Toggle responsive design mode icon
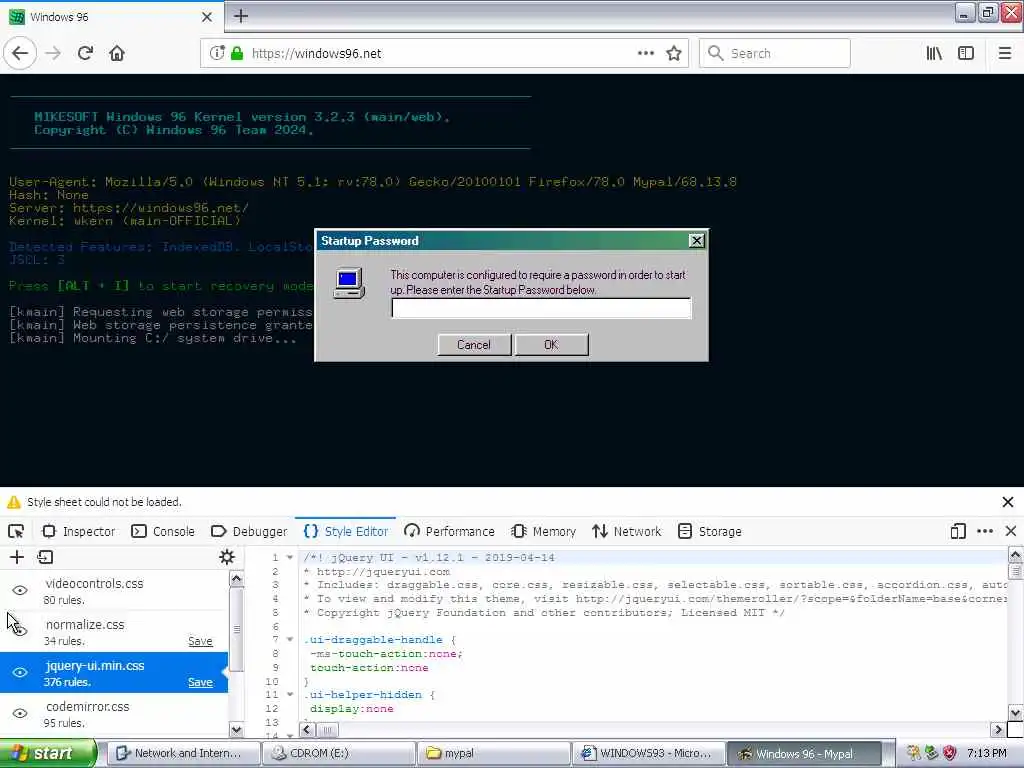Image resolution: width=1024 pixels, height=768 pixels. (958, 532)
